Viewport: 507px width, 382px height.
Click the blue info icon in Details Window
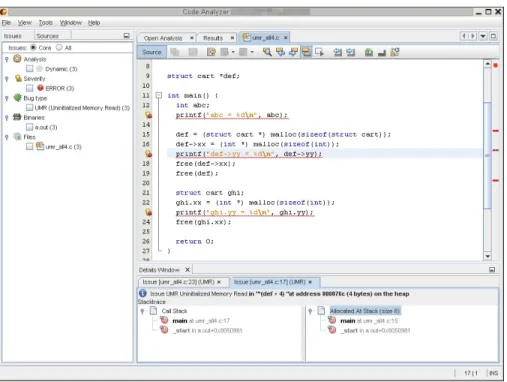(143, 293)
